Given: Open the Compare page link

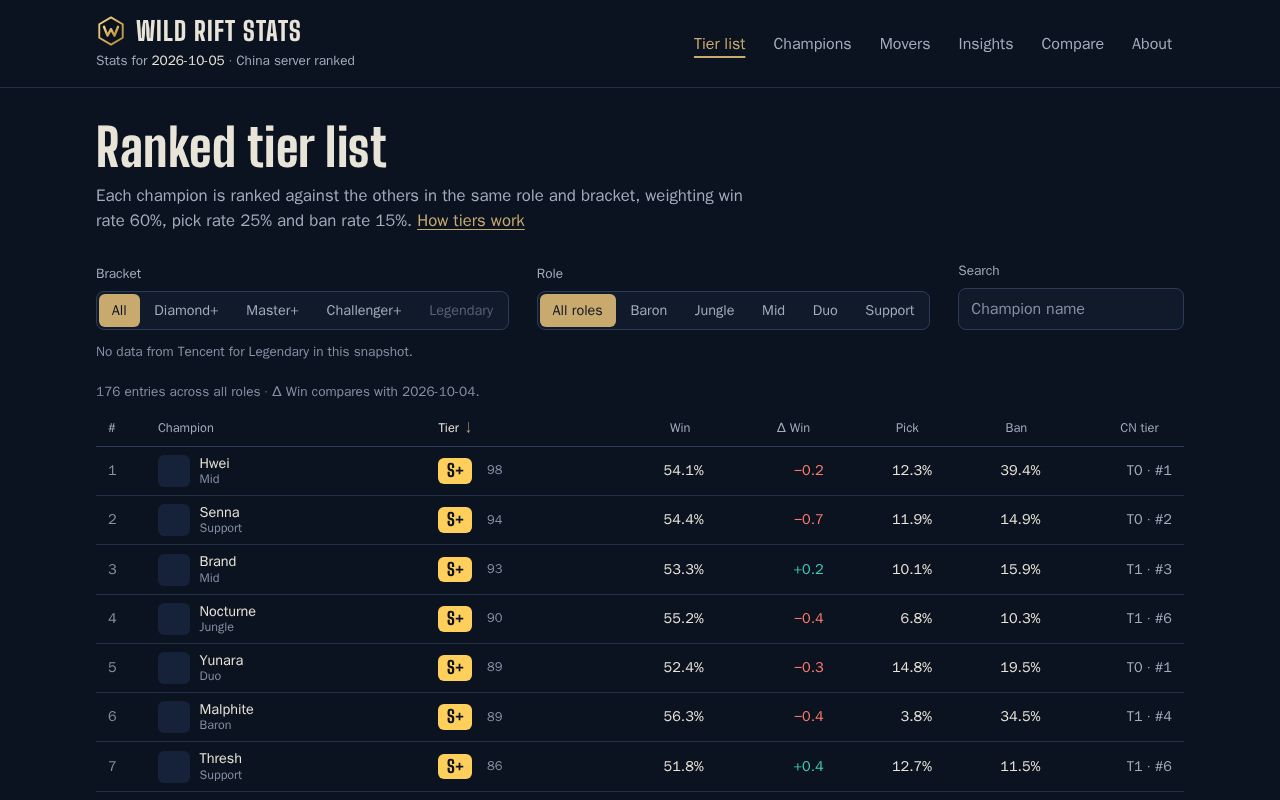Looking at the screenshot, I should (1072, 44).
